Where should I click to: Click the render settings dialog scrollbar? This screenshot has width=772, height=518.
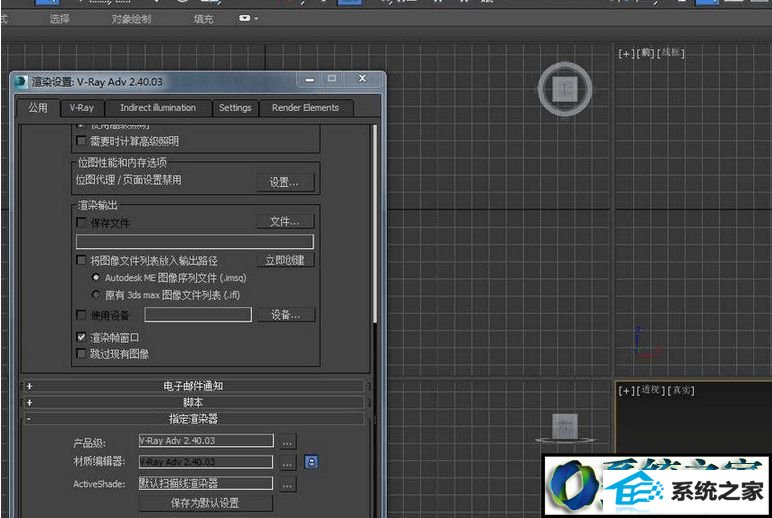pyautogui.click(x=375, y=224)
